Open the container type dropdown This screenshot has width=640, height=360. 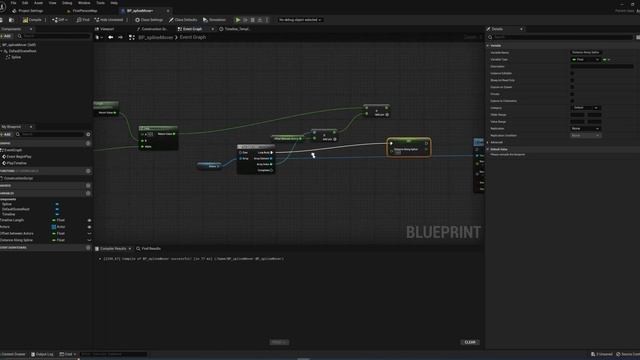[607, 60]
